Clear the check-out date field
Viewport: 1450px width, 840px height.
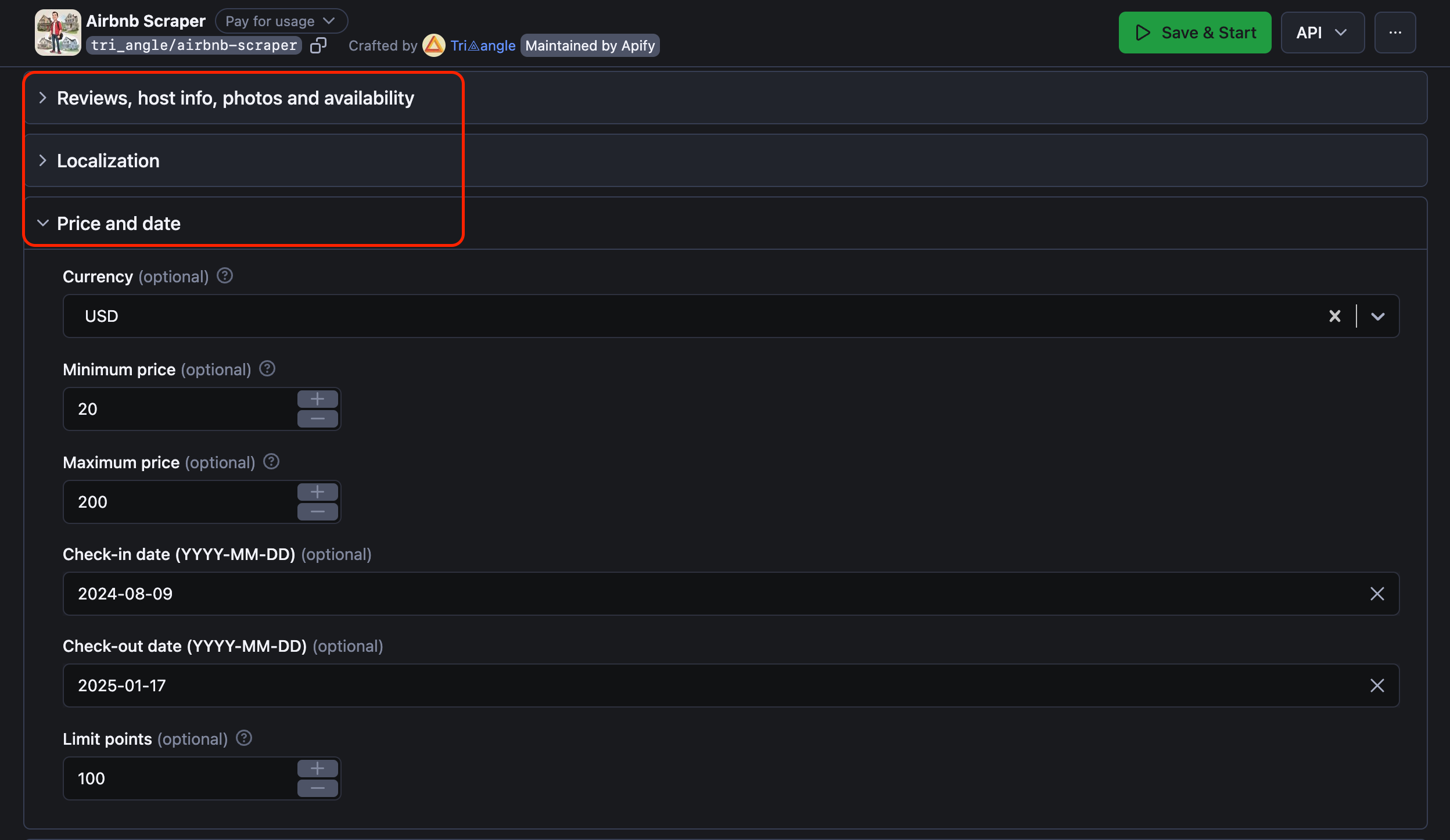click(x=1377, y=685)
